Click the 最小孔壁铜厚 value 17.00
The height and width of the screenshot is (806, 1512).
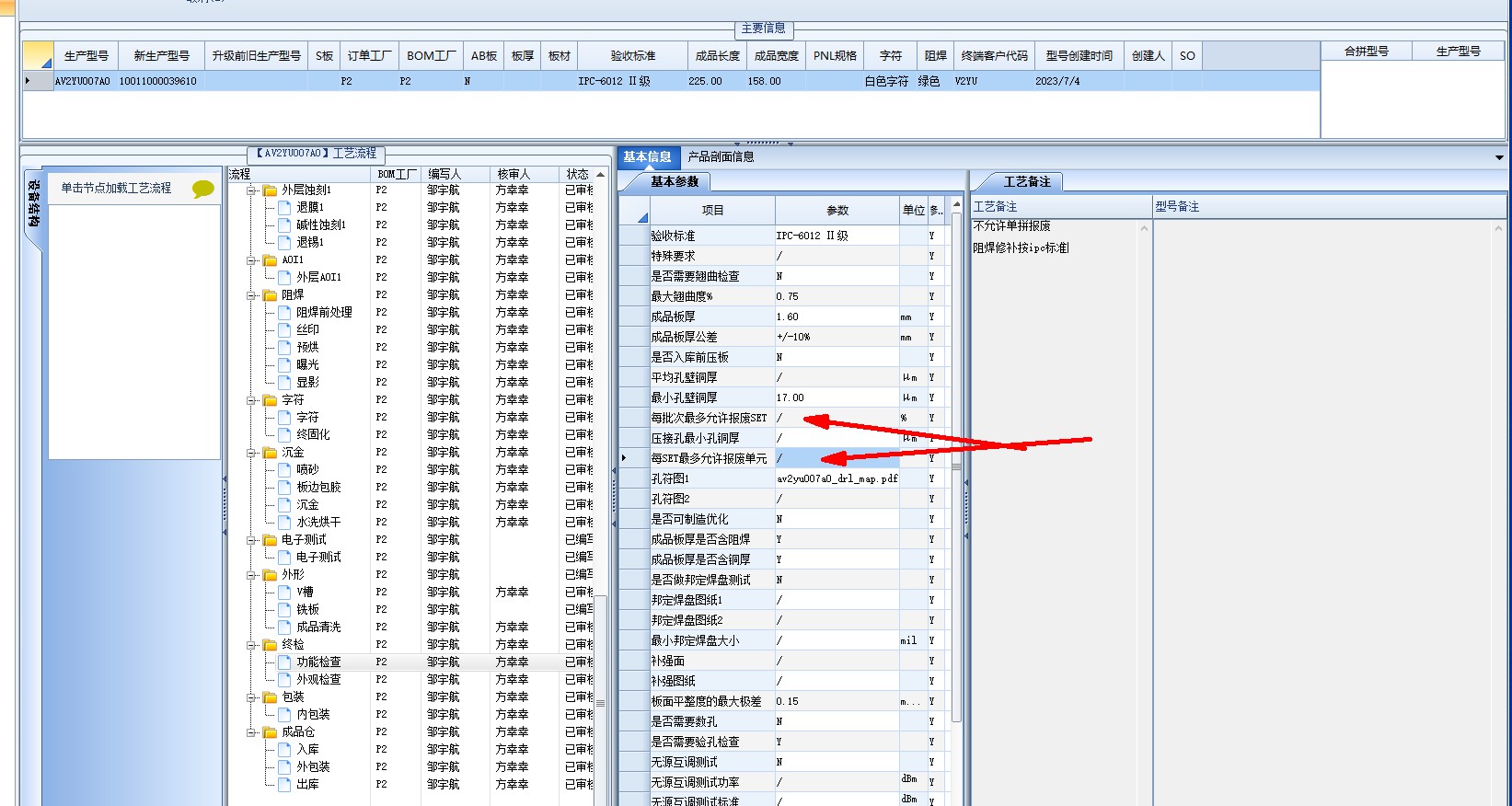[837, 397]
